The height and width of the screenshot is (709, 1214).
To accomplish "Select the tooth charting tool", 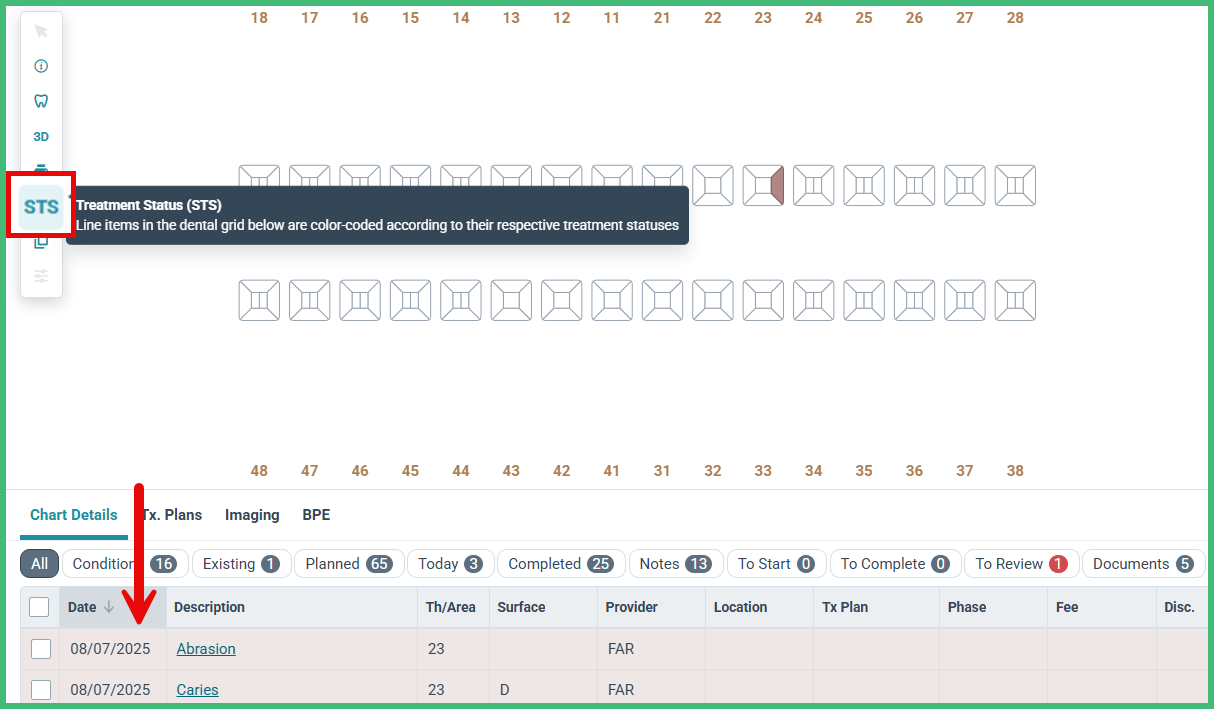I will click(40, 100).
